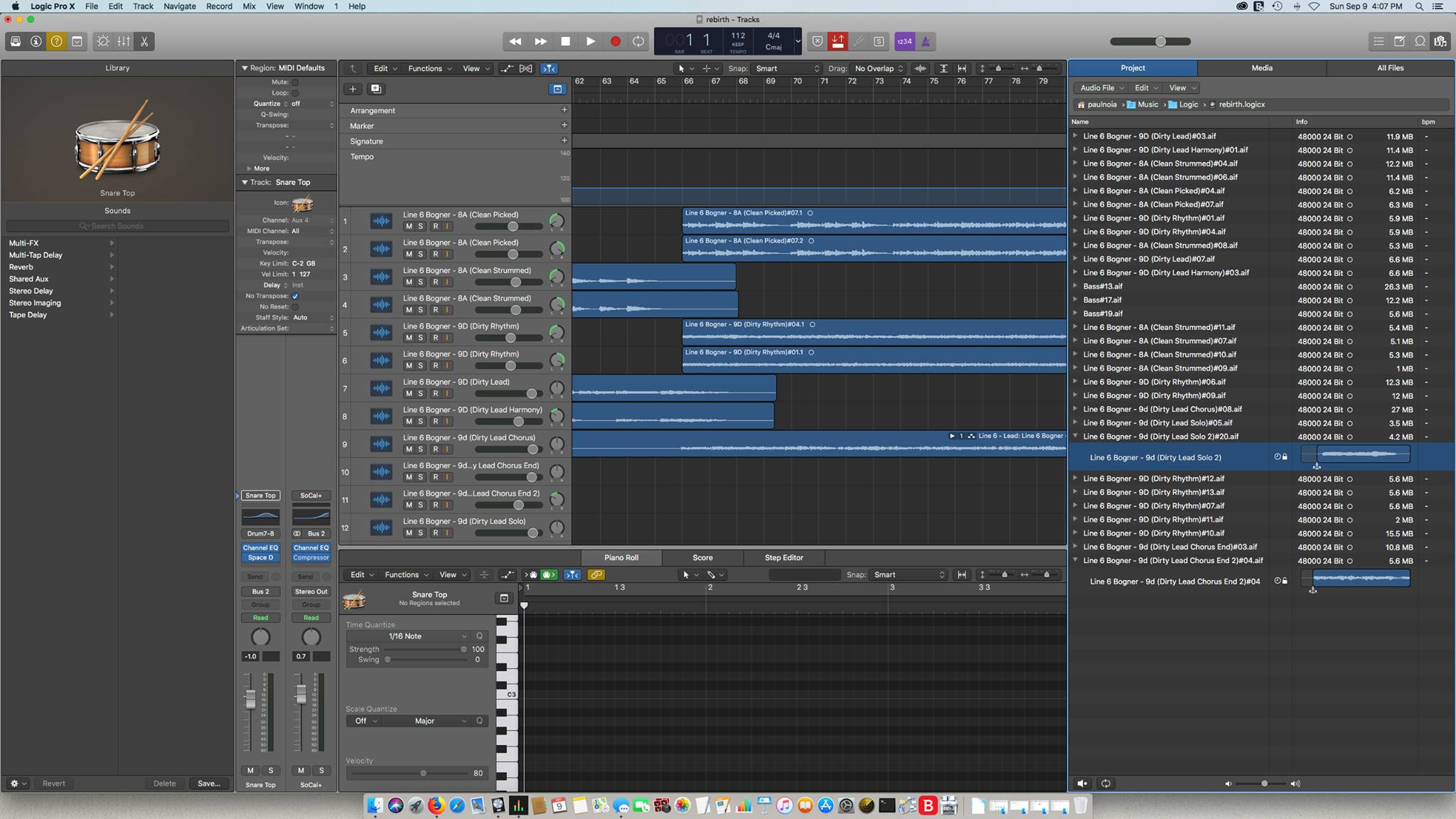Click the Forward transport button
Viewport: 1456px width, 819px height.
540,41
